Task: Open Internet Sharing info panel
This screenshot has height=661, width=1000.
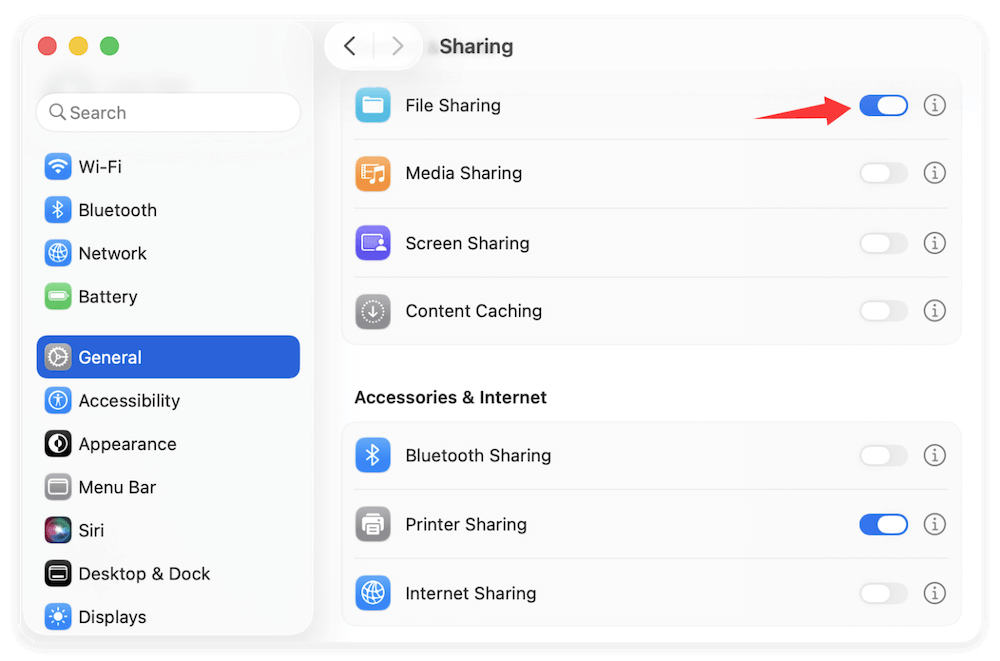Action: click(934, 593)
